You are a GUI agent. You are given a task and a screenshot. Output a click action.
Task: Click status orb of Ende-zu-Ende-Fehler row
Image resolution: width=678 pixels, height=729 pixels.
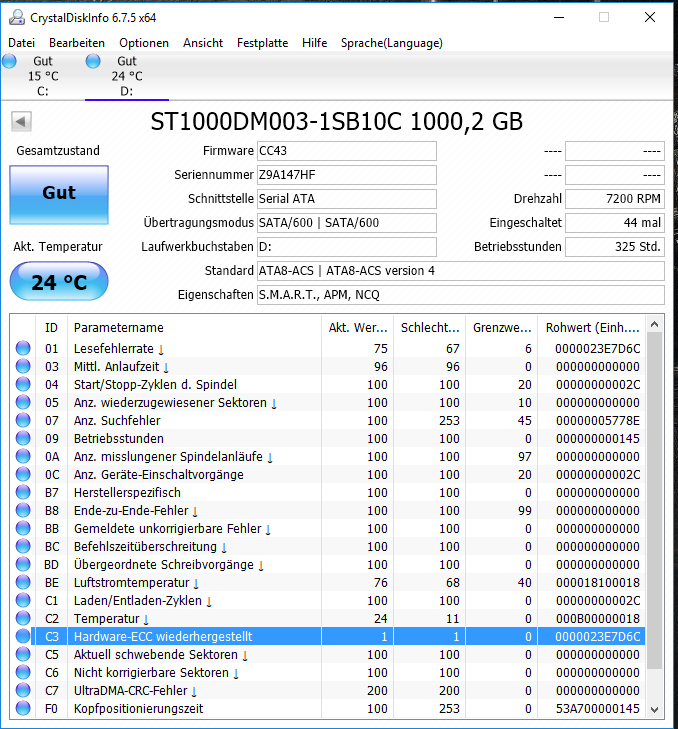(23, 510)
